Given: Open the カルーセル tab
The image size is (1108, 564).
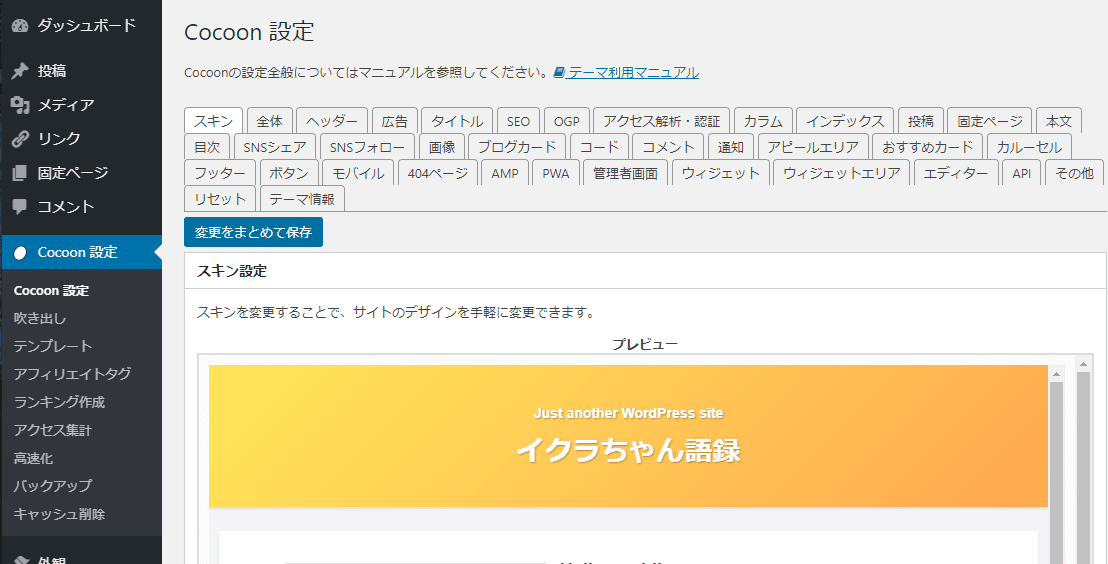Looking at the screenshot, I should tap(1029, 147).
